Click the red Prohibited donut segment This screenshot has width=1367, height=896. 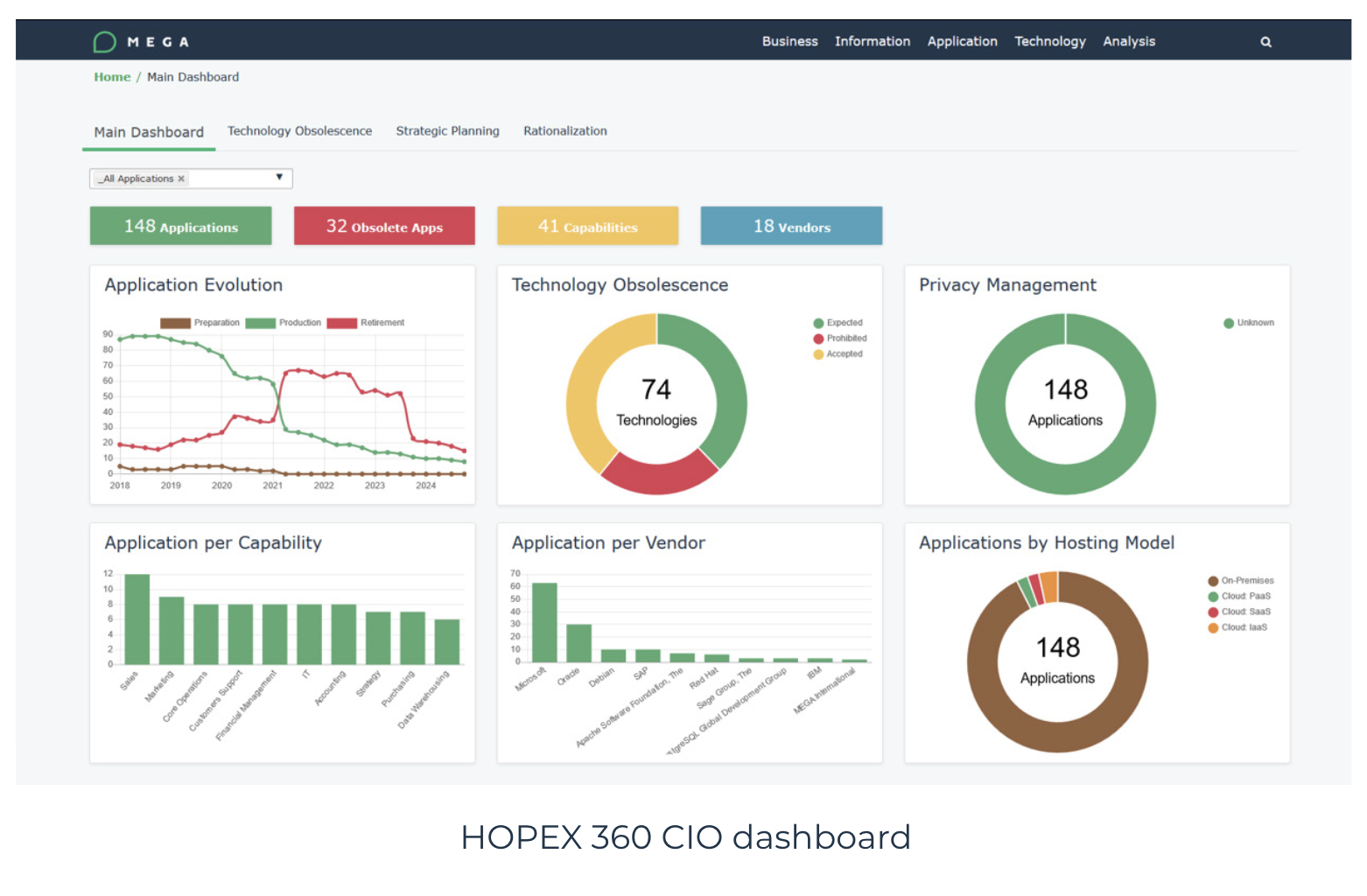click(659, 477)
